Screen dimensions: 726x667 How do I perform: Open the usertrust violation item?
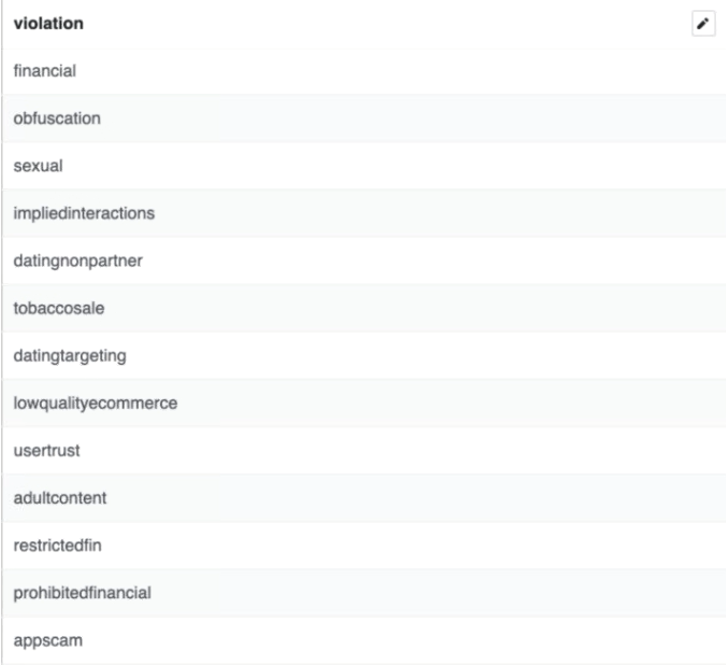[x=364, y=451]
